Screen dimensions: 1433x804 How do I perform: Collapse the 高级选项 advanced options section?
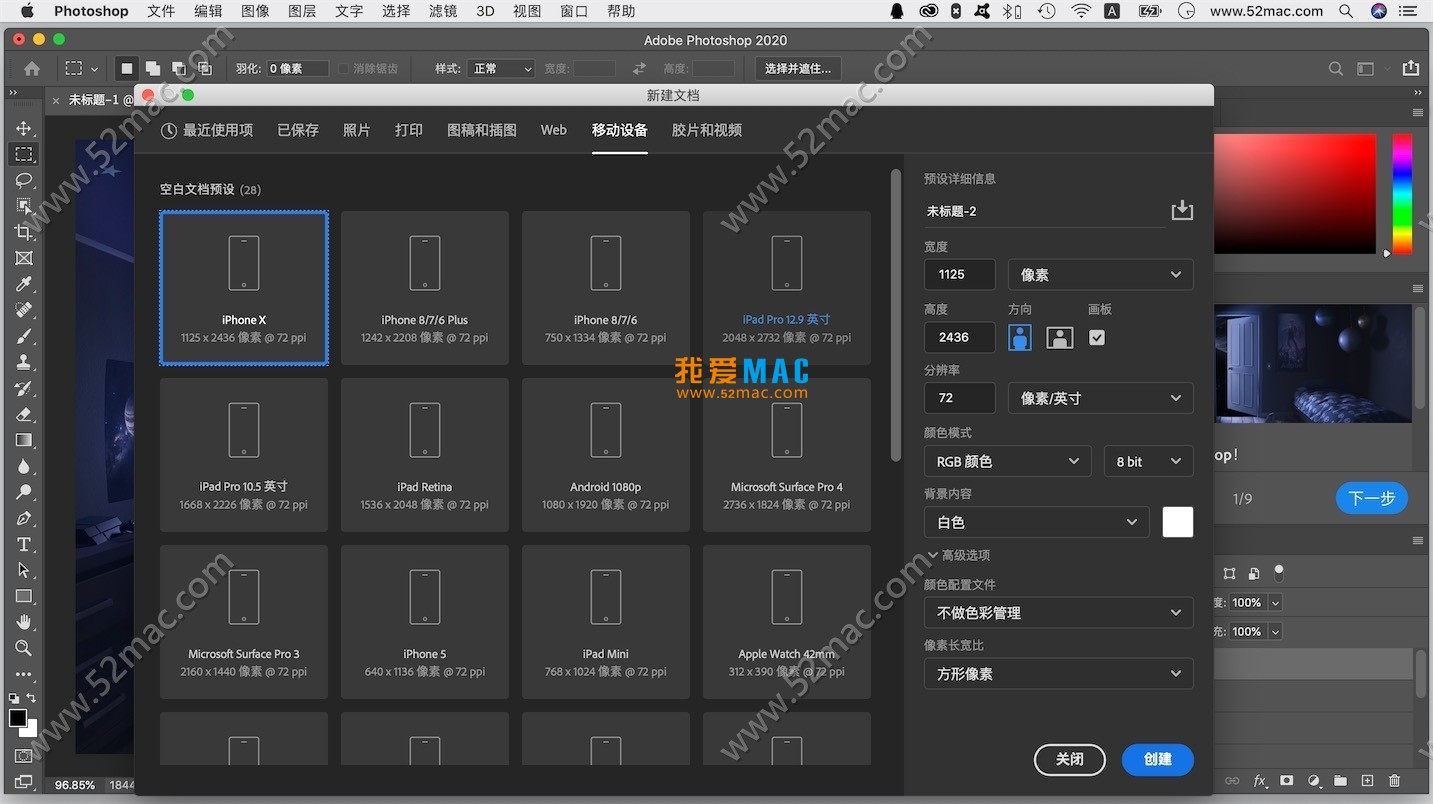pyautogui.click(x=959, y=555)
